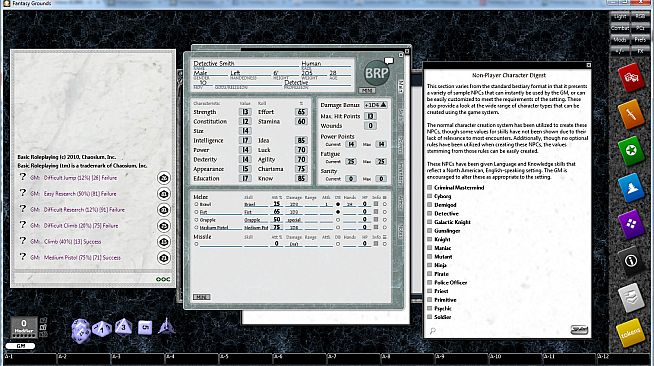654x366 pixels.
Task: Pick the four-sided pyramid die
Action: coord(166,326)
